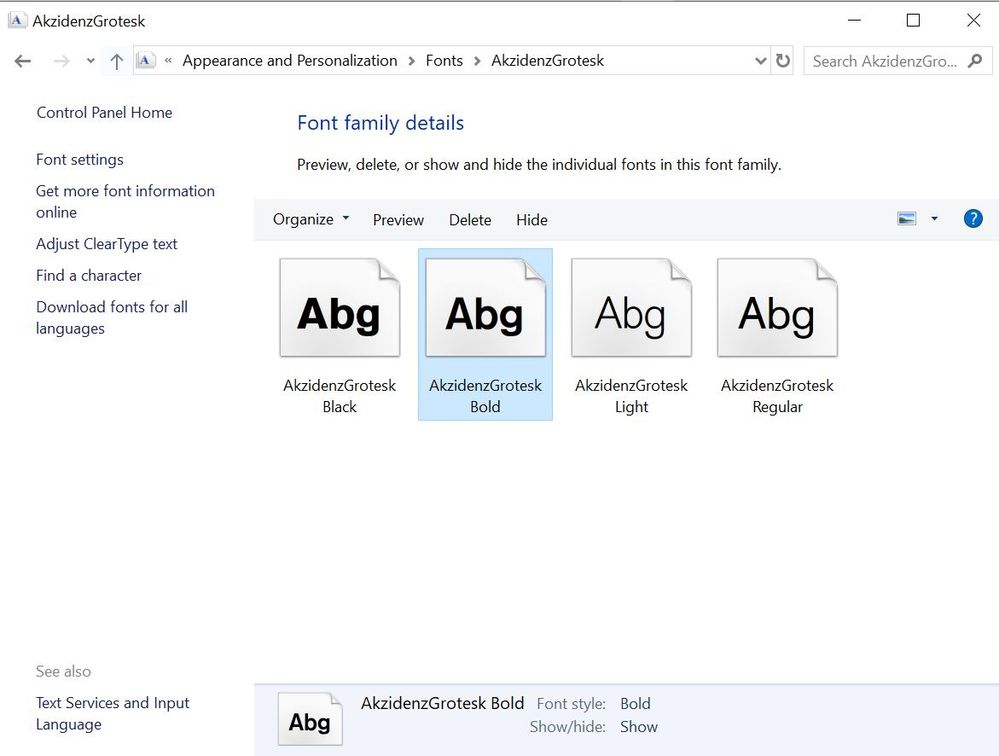Click AkzidenzGrotesk in the breadcrumb path

point(547,61)
